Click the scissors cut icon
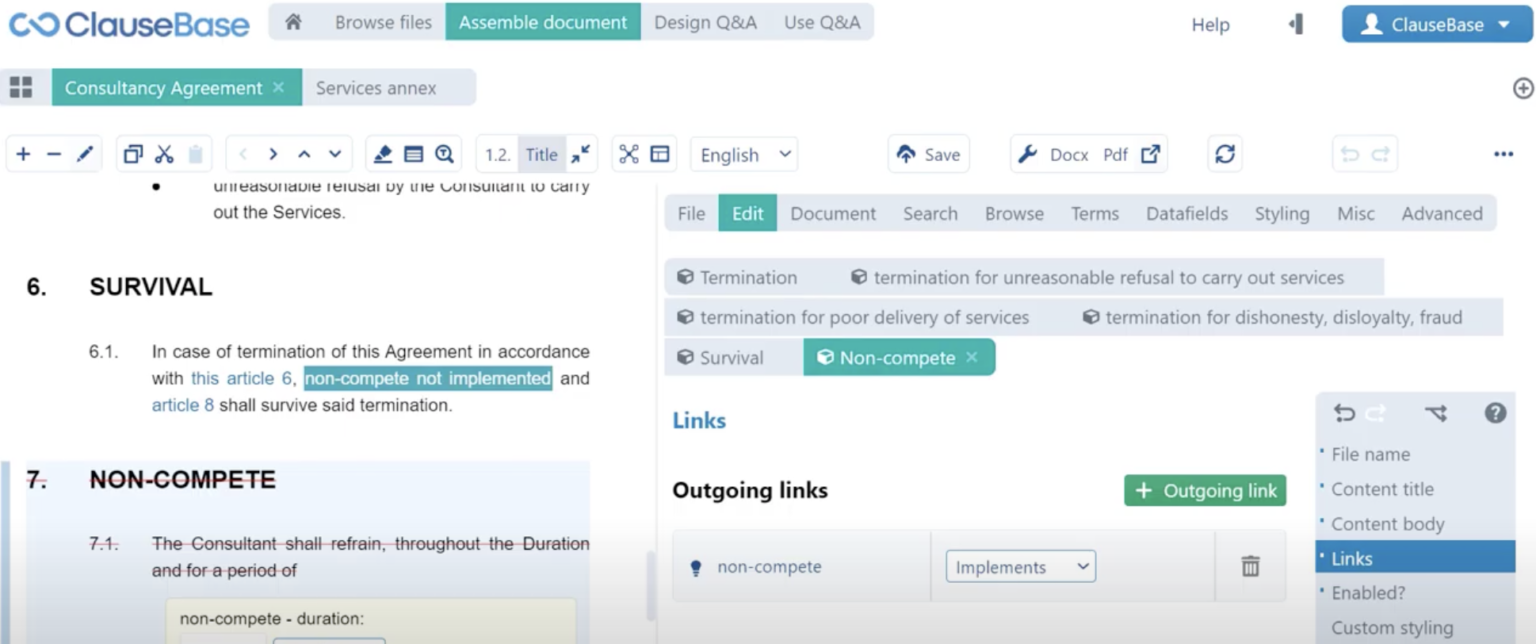Viewport: 1536px width, 644px height. 165,154
